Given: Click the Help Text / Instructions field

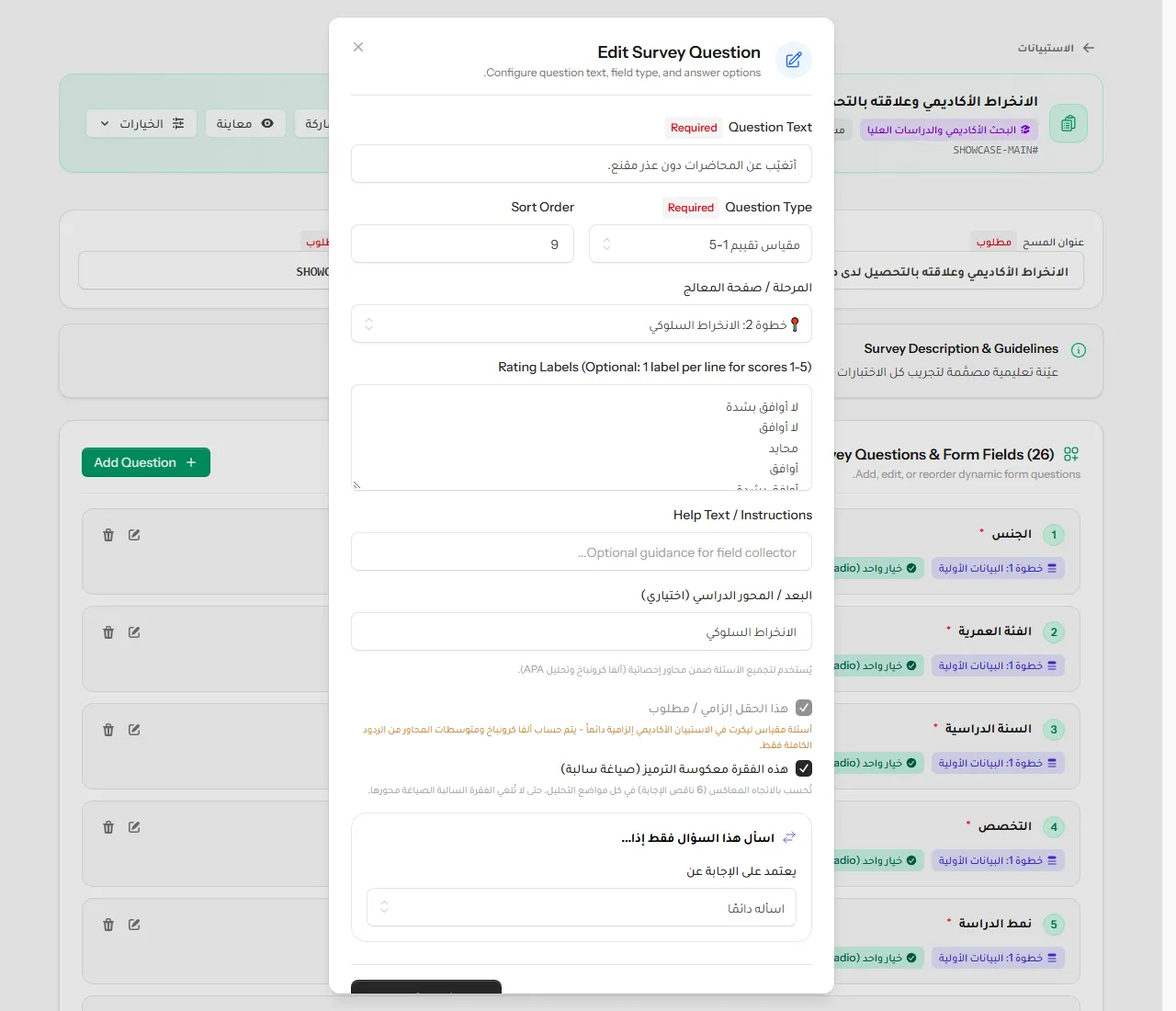Looking at the screenshot, I should pyautogui.click(x=582, y=552).
